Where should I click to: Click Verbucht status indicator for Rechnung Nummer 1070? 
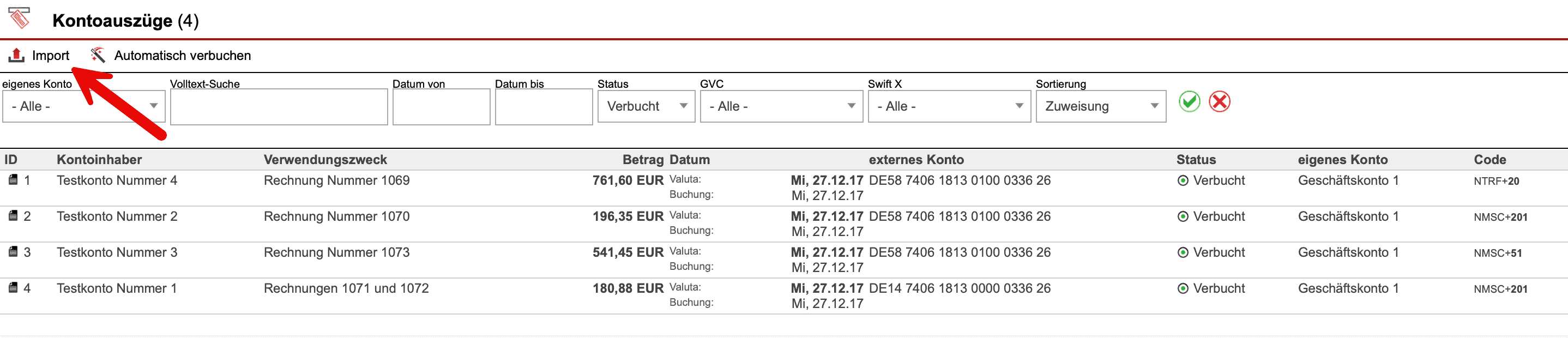click(1183, 217)
